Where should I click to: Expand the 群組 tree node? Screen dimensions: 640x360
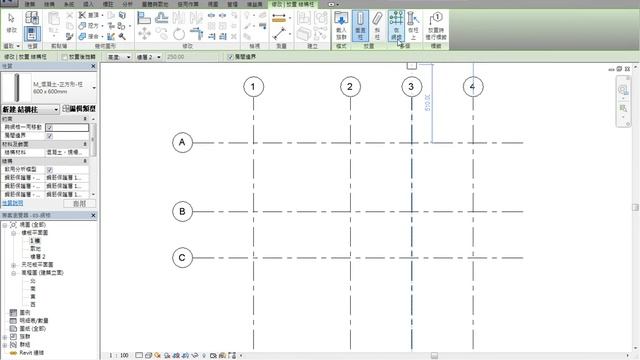[5, 345]
